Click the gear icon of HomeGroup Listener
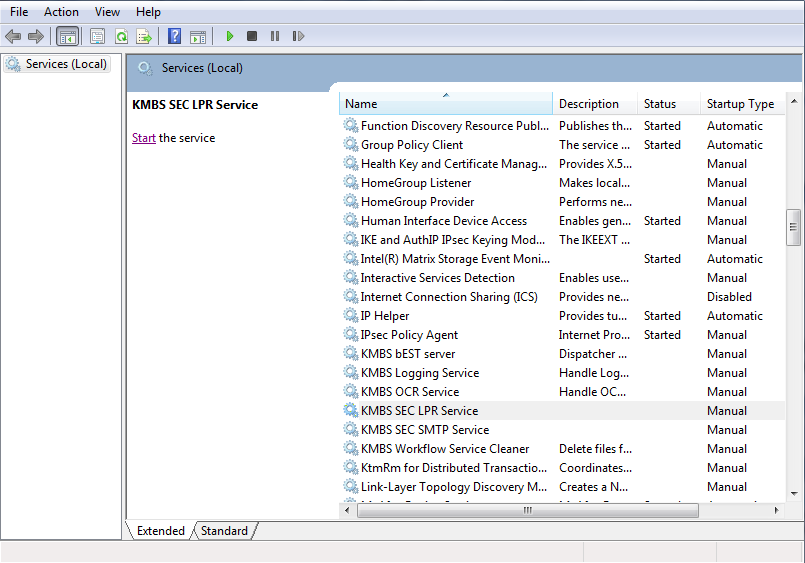Image resolution: width=805 pixels, height=563 pixels. pyautogui.click(x=351, y=182)
